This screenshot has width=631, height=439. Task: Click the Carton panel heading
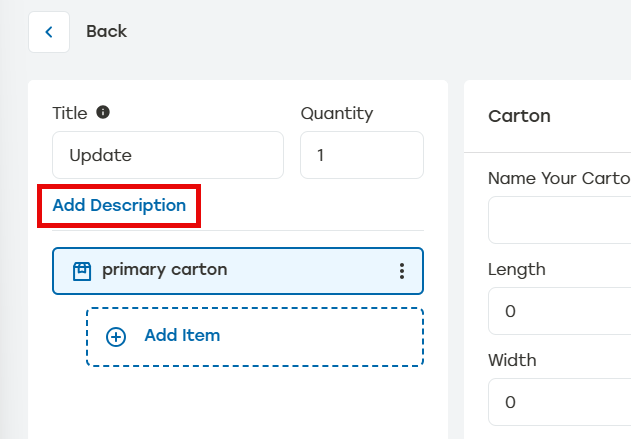click(x=519, y=116)
